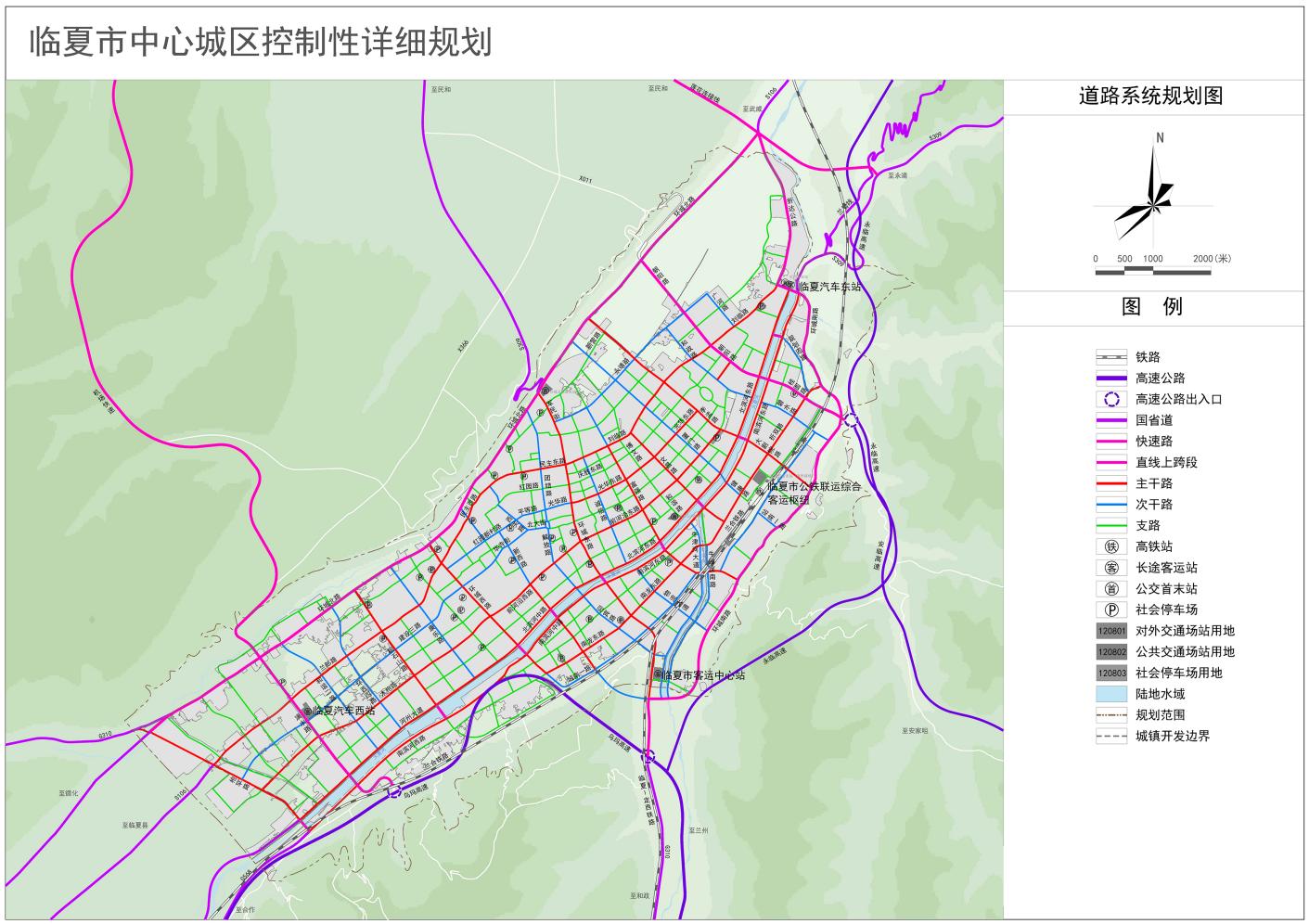Click the 高速公路出入口 dashed circle legend icon

(x=1110, y=399)
